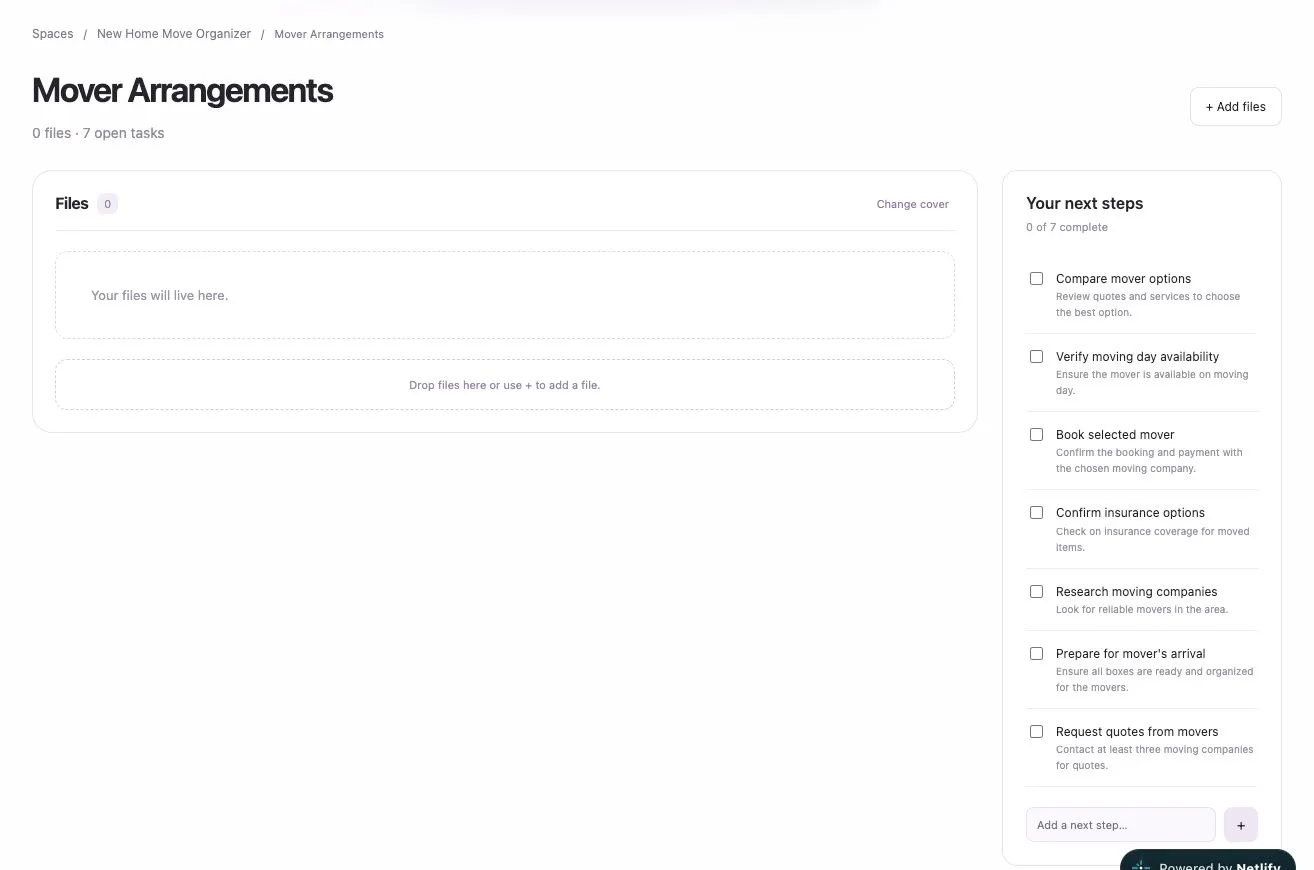Tick the Verify moving day availability checkbox
Image resolution: width=1314 pixels, height=870 pixels.
tap(1036, 357)
